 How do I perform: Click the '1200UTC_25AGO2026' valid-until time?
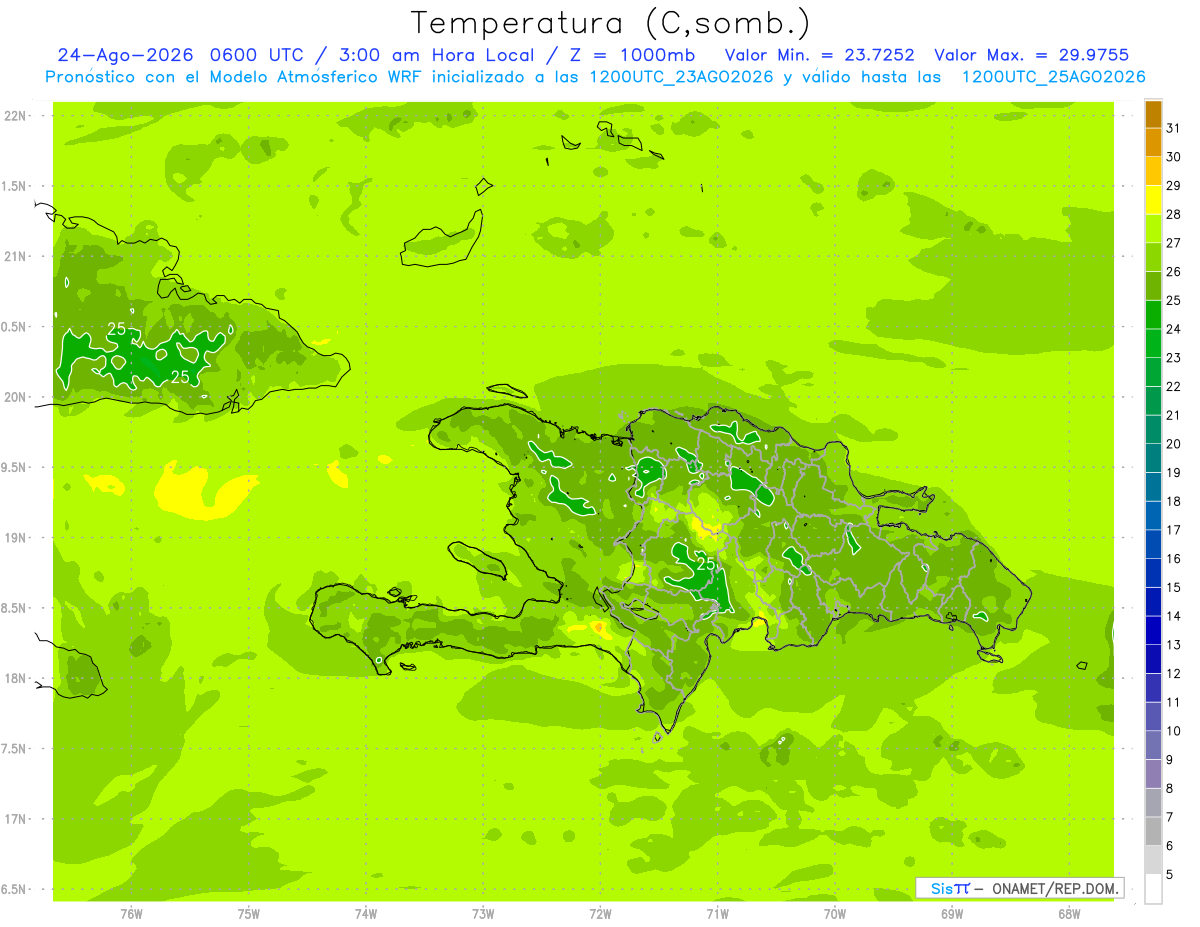tap(1053, 77)
